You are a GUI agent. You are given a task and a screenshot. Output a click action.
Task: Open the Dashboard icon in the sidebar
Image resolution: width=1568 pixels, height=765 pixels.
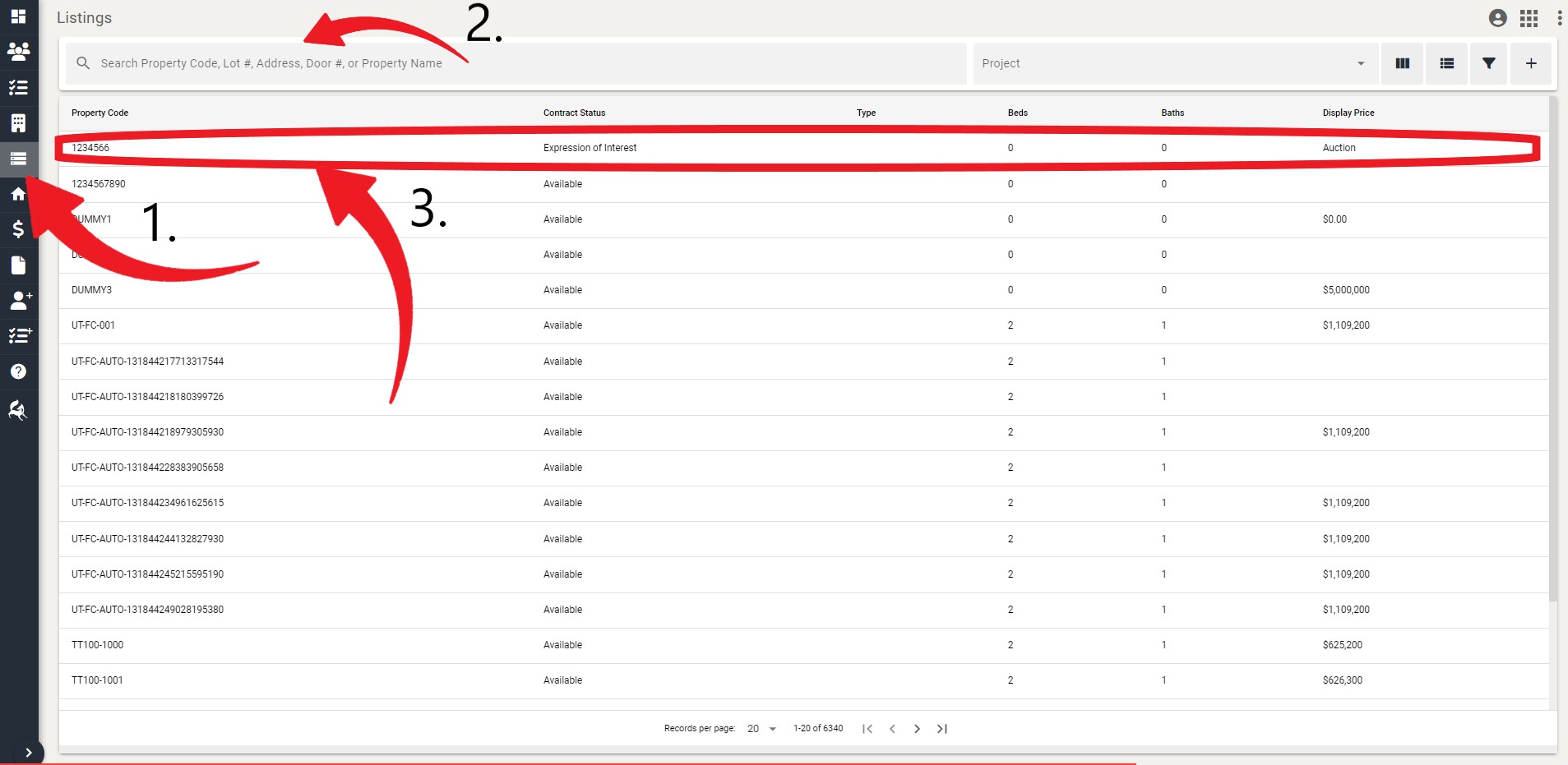(x=18, y=16)
